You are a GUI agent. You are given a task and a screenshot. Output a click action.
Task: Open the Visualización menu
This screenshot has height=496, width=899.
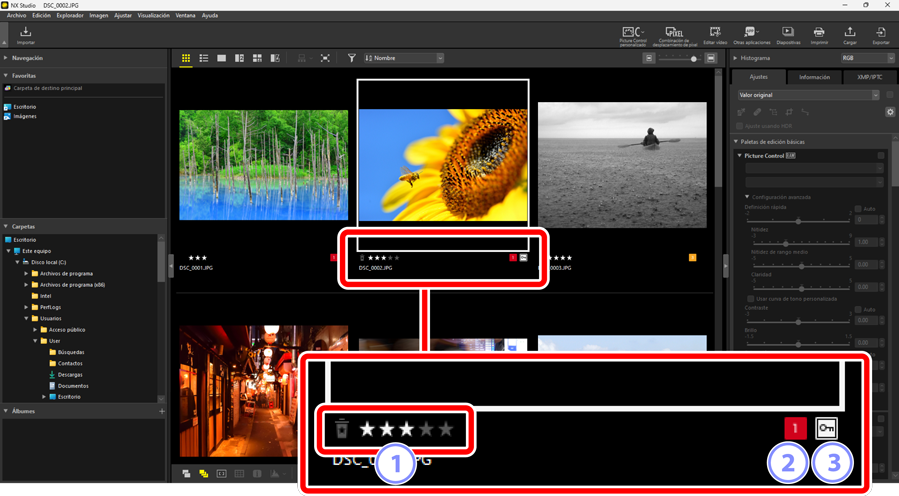pos(153,16)
